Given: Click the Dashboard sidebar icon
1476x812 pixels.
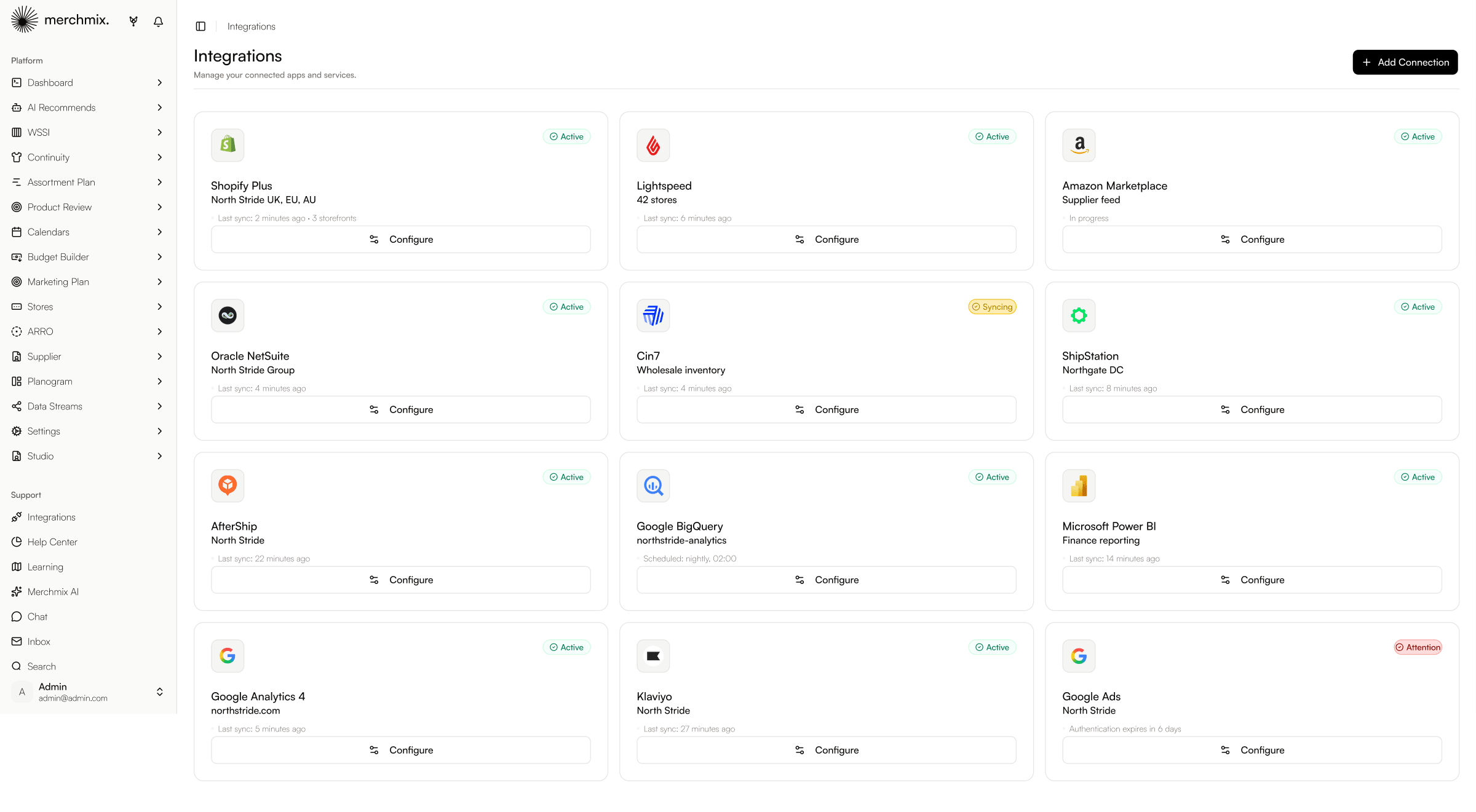Looking at the screenshot, I should click(x=17, y=82).
